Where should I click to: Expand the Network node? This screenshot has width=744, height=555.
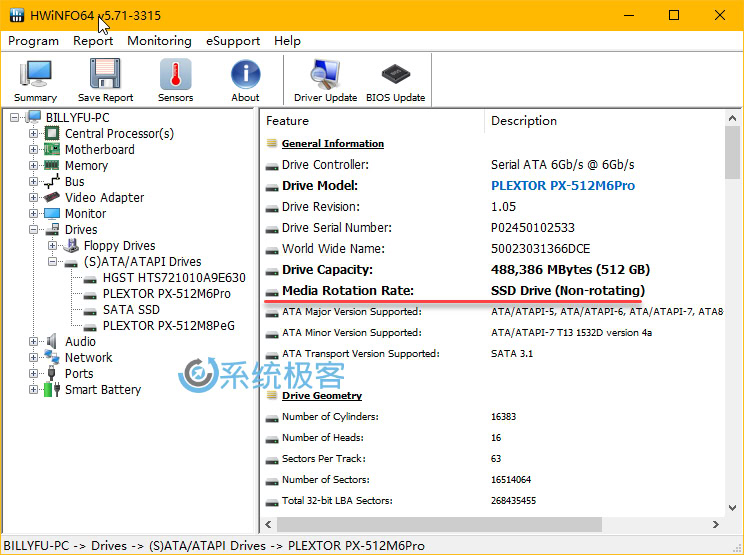click(x=33, y=357)
